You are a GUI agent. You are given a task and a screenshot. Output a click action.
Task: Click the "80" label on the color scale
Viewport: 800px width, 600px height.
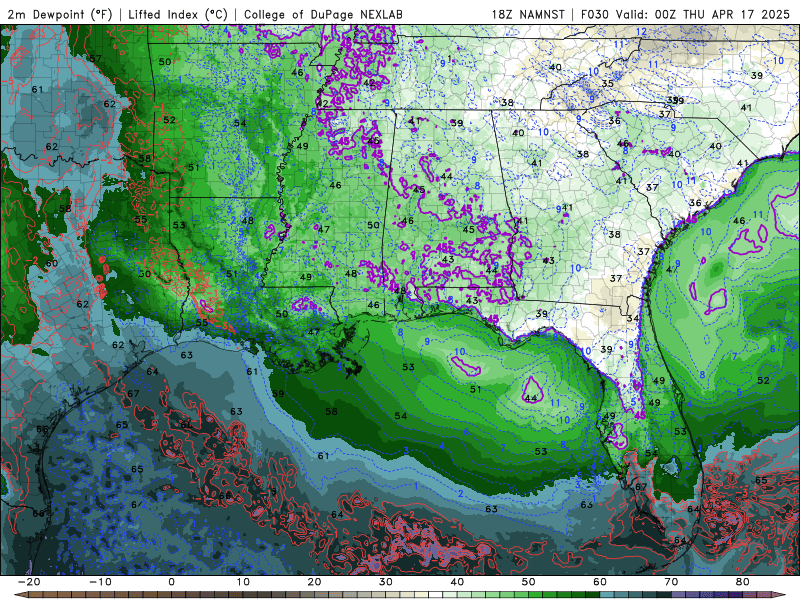[x=743, y=582]
